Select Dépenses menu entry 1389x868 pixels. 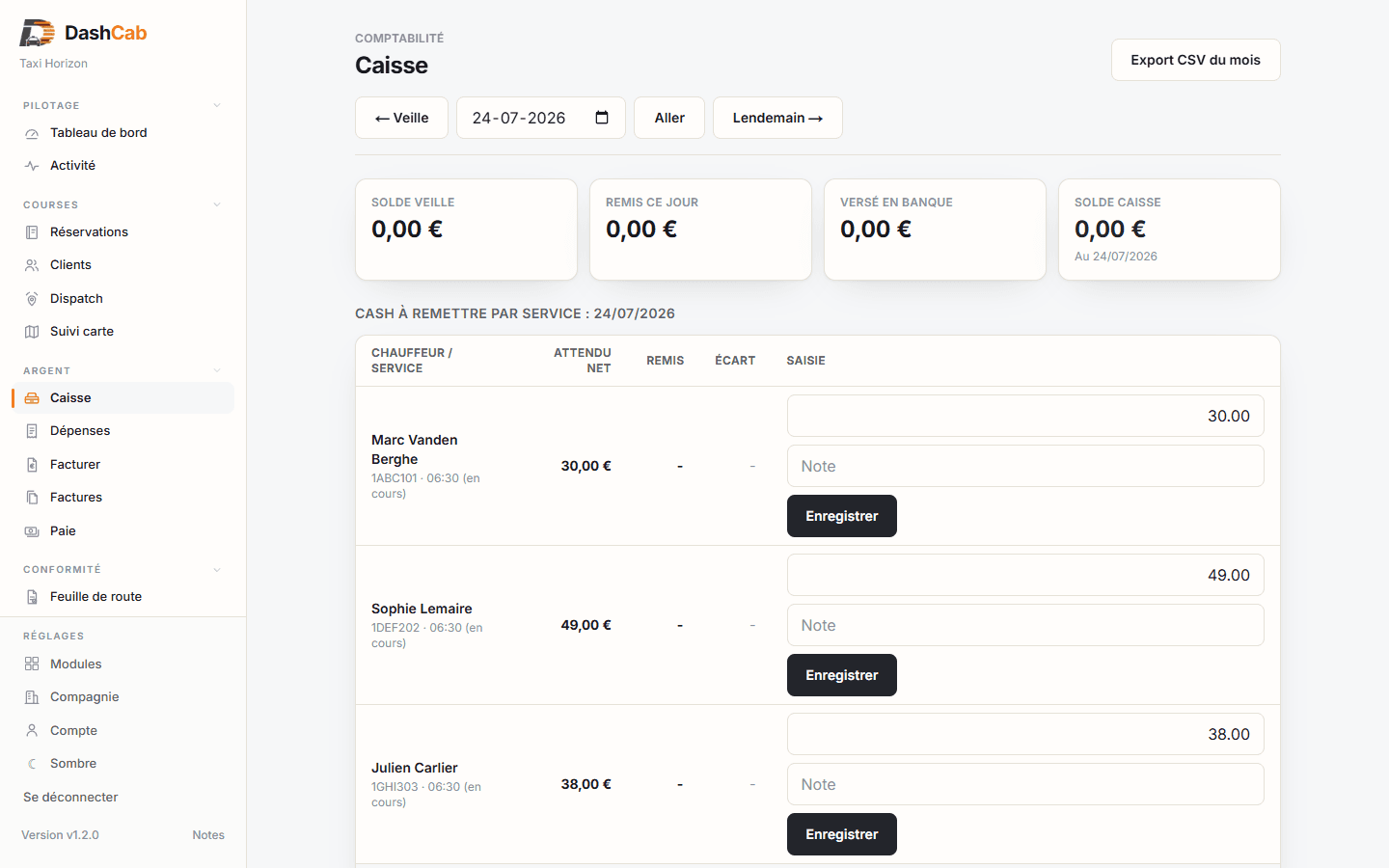[123, 431]
